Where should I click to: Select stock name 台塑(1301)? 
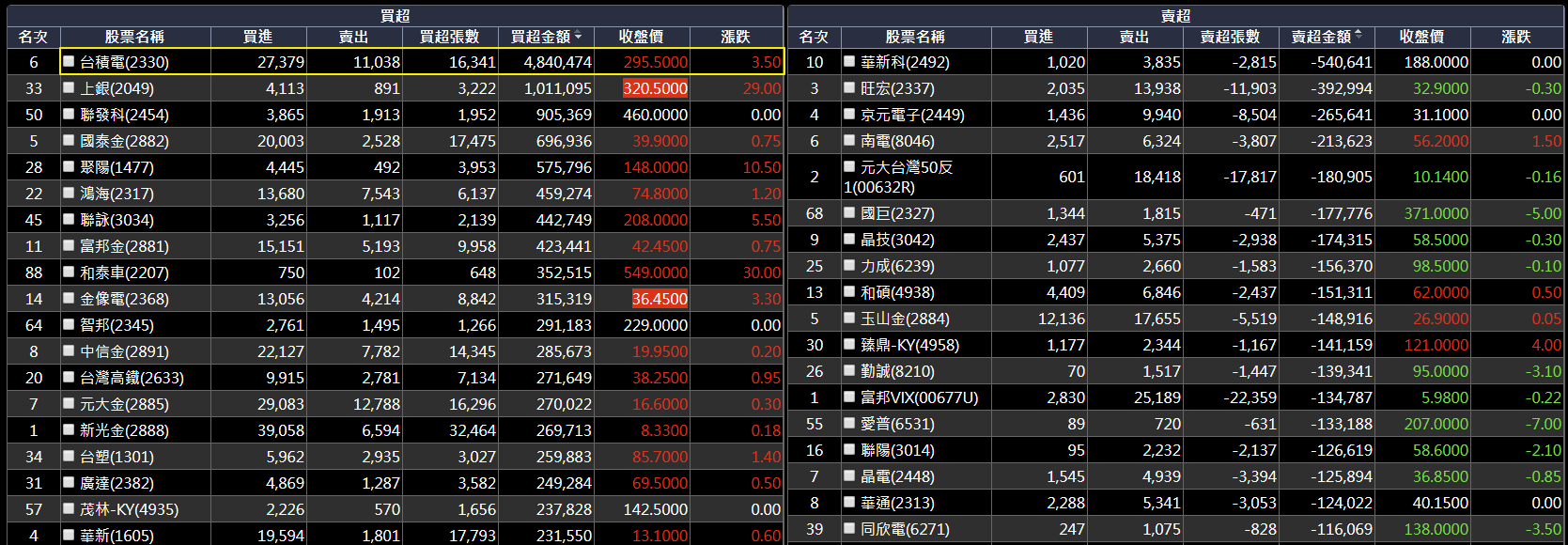pyautogui.click(x=116, y=457)
